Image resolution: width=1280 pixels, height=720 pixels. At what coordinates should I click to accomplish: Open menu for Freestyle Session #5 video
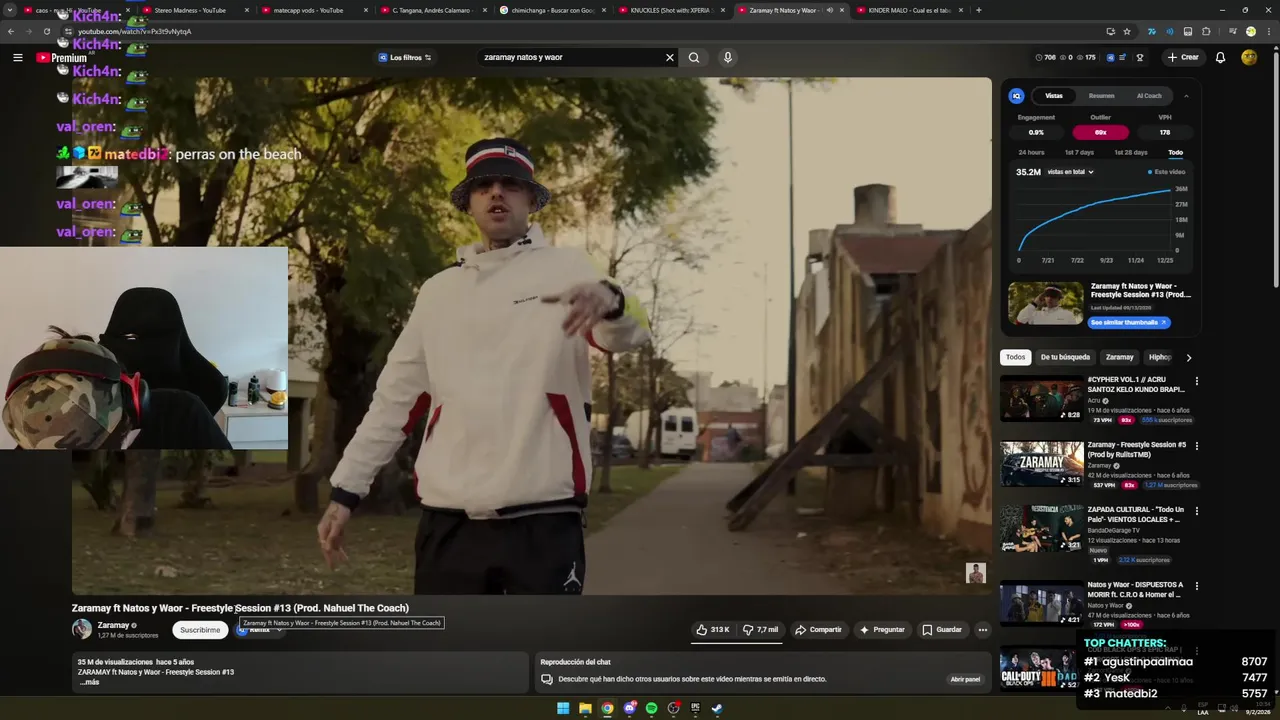tap(1196, 446)
